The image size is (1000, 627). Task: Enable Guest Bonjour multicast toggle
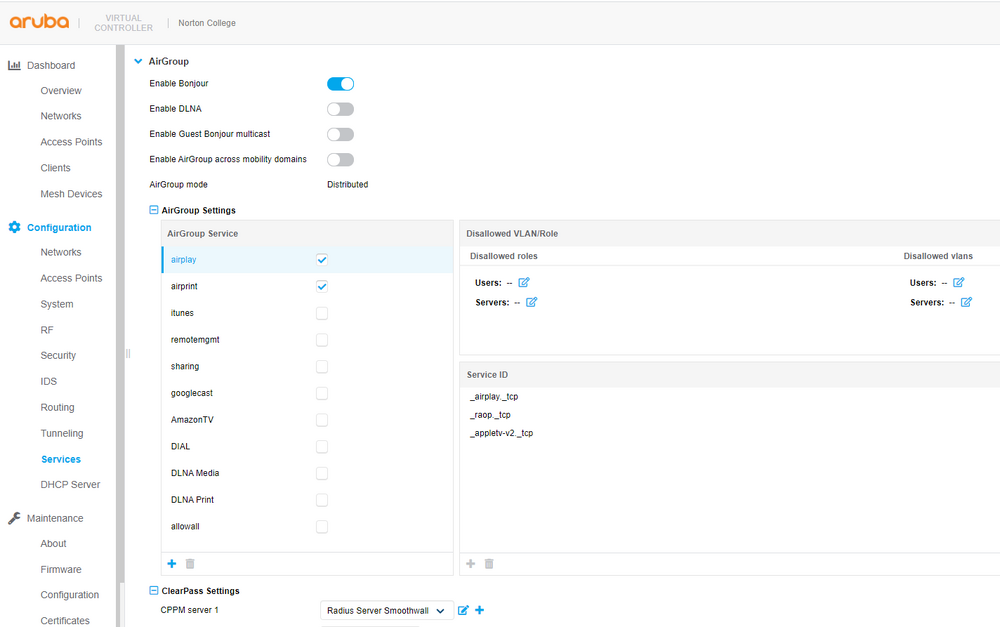pos(341,134)
